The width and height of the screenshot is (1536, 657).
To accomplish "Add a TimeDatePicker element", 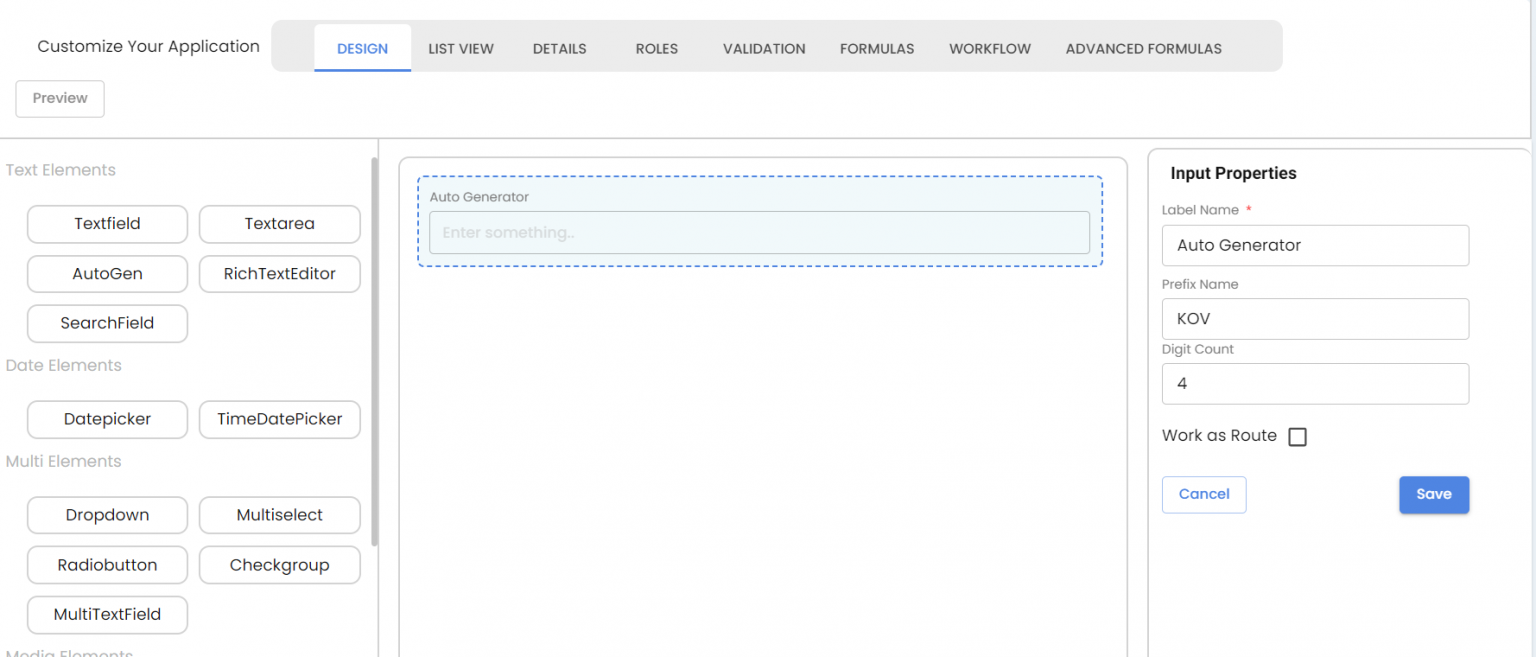I will pyautogui.click(x=279, y=419).
